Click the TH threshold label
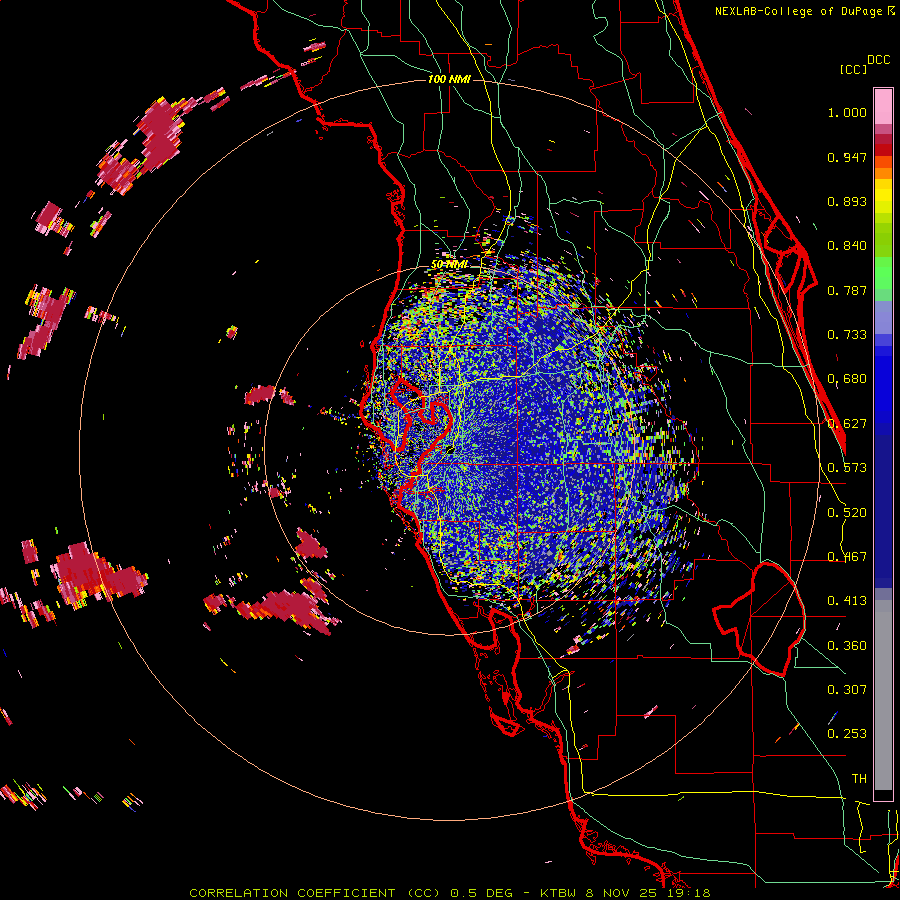 point(859,778)
